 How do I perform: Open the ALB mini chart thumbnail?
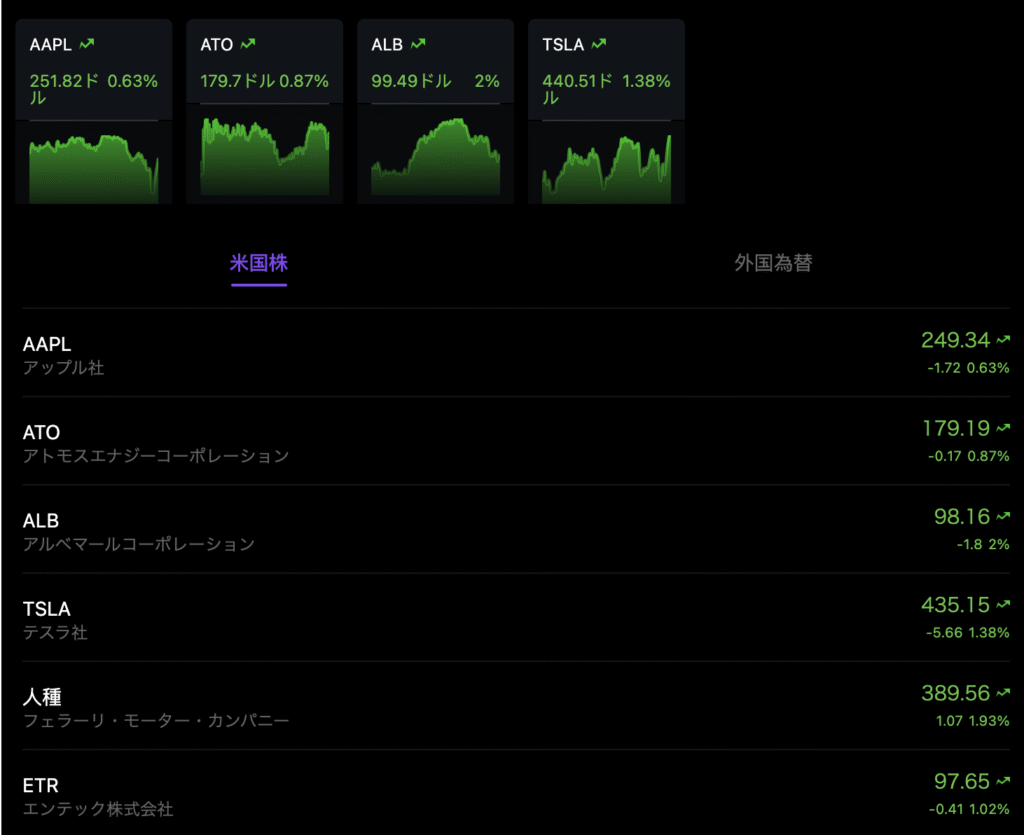(435, 162)
